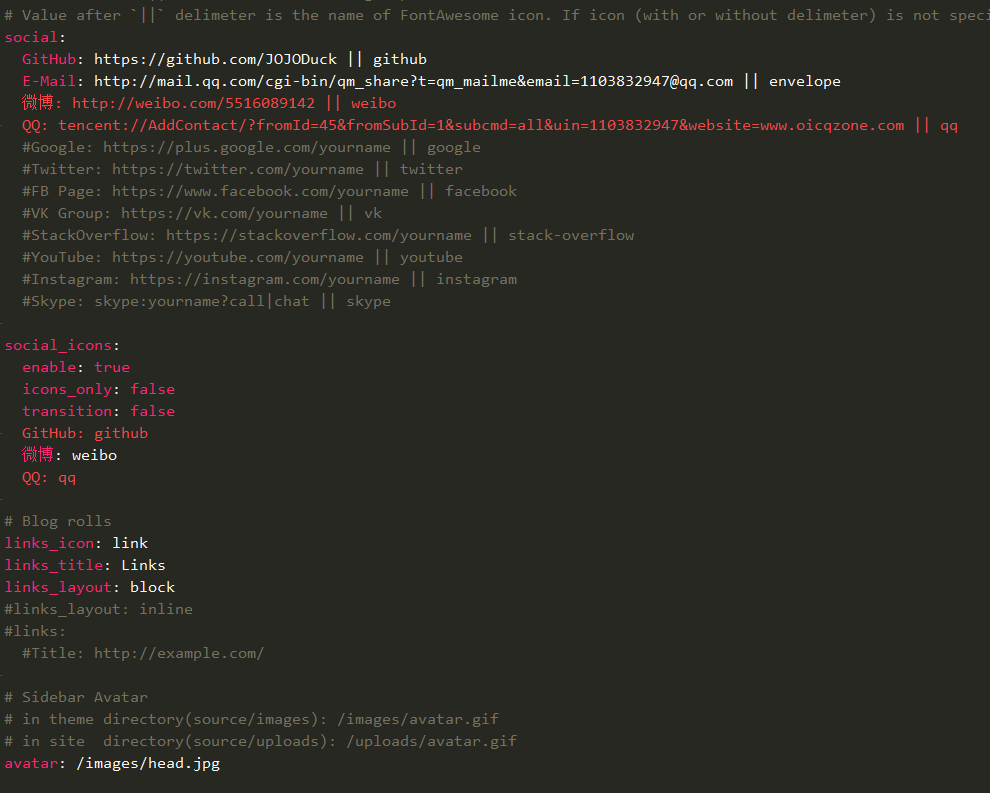Click the 'false' value of transition
990x793 pixels.
[152, 411]
